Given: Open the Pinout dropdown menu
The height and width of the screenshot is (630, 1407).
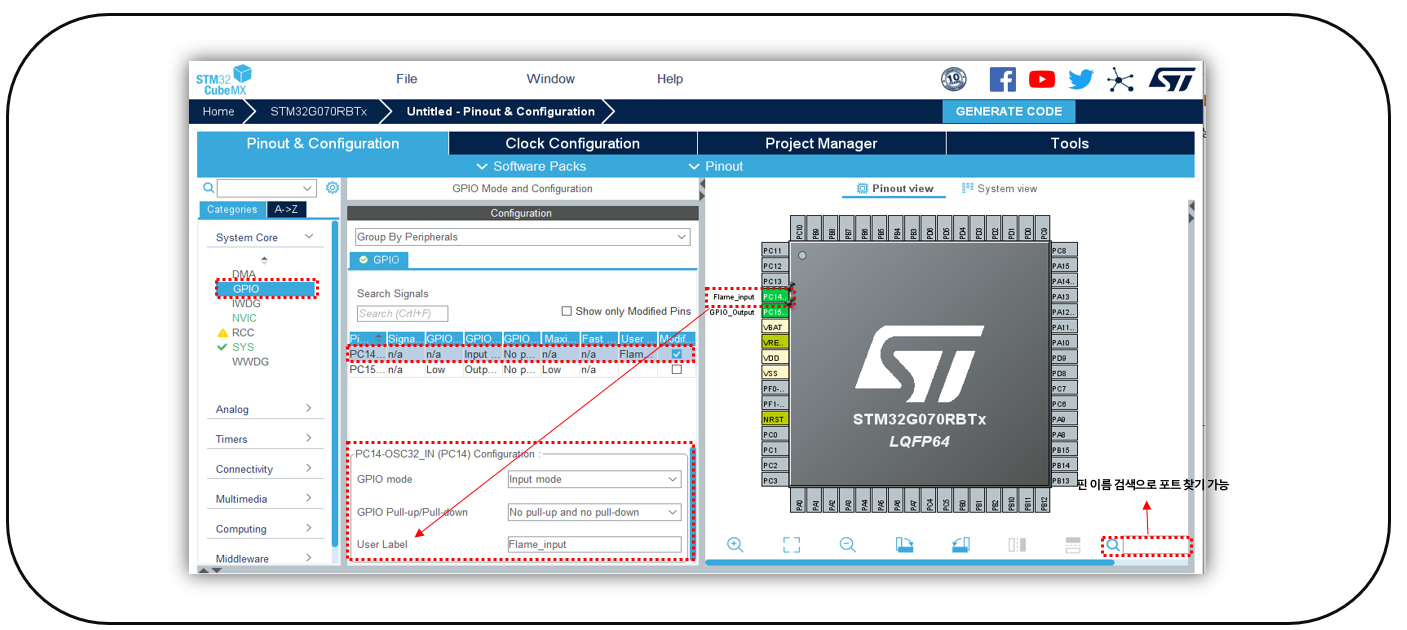Looking at the screenshot, I should click(716, 166).
